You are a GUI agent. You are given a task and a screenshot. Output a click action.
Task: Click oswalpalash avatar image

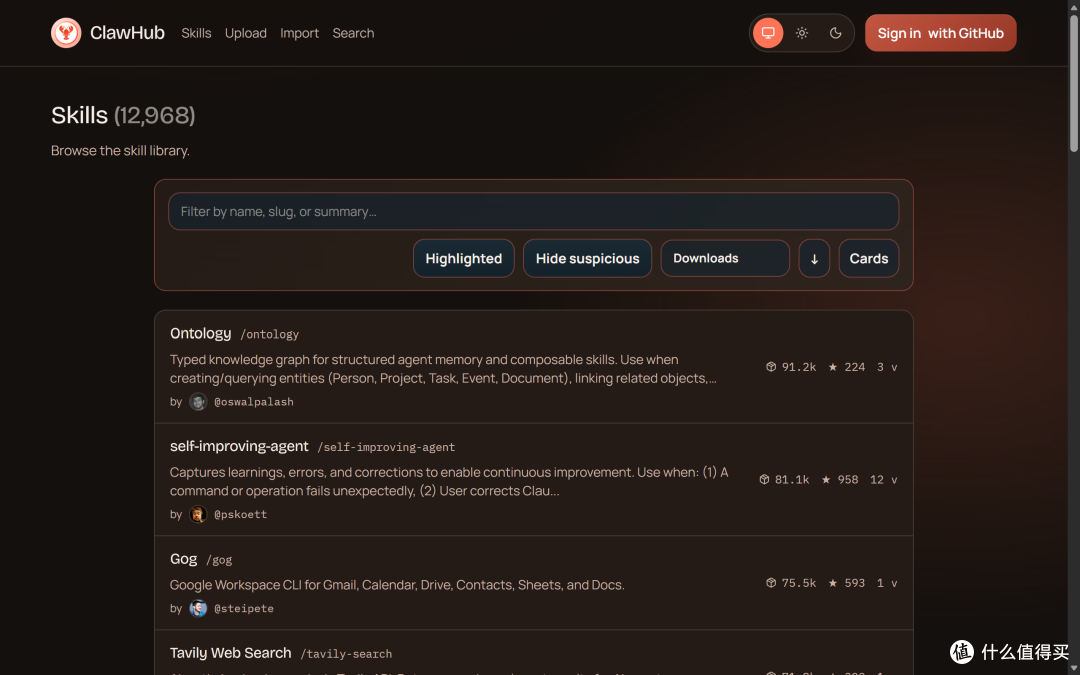pos(198,402)
